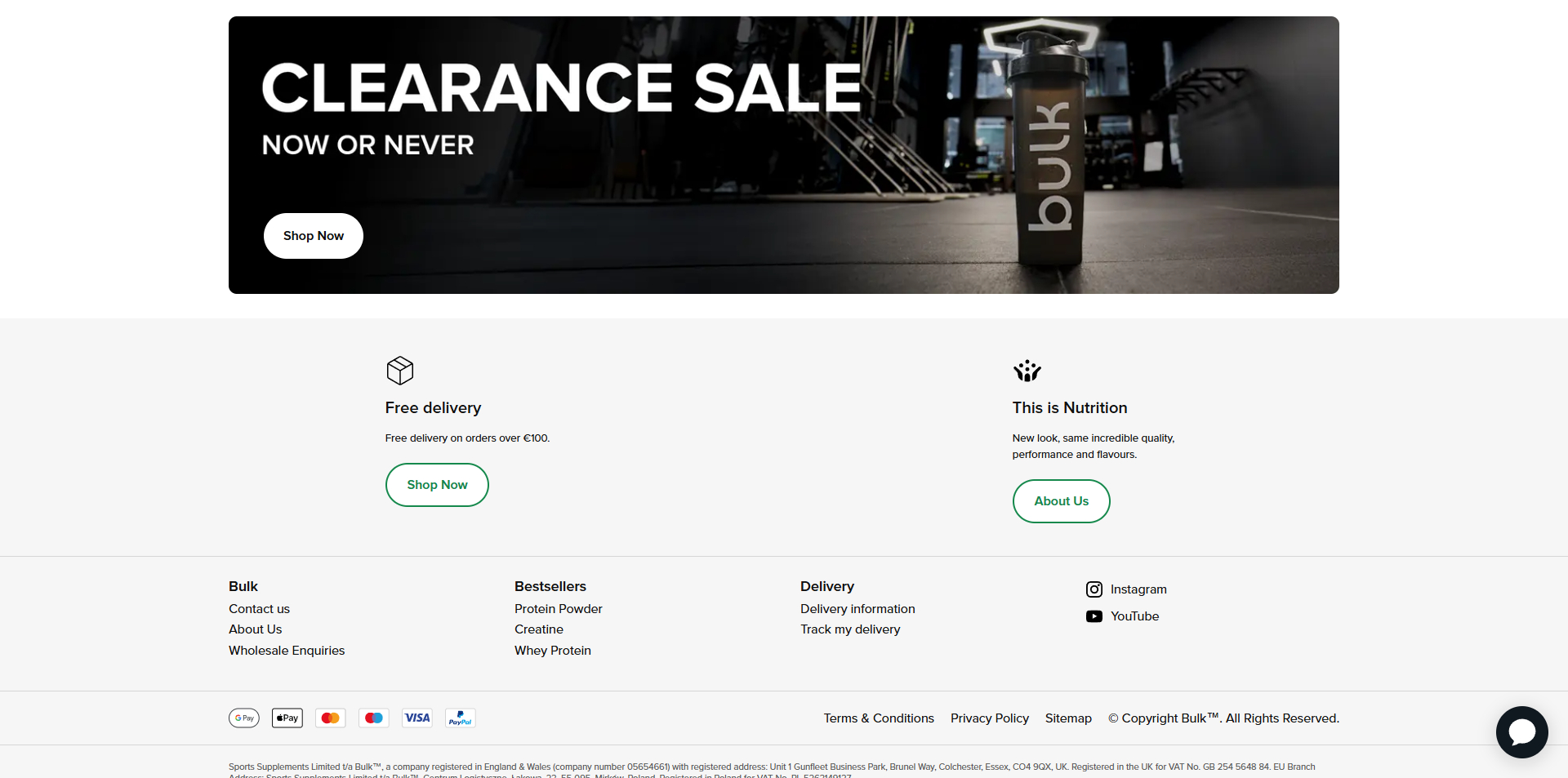This screenshot has width=1568, height=778.
Task: Click the Visa payment icon
Action: tap(416, 718)
